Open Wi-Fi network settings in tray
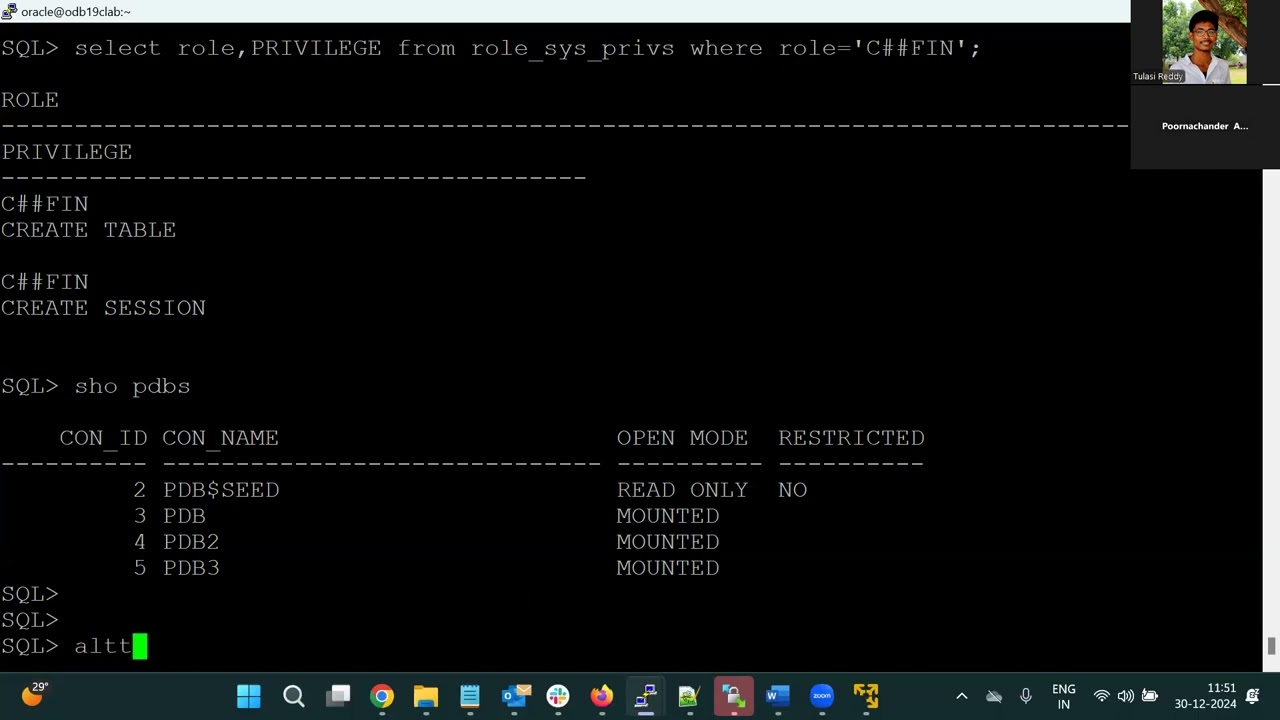This screenshot has height=720, width=1280. (1101, 696)
